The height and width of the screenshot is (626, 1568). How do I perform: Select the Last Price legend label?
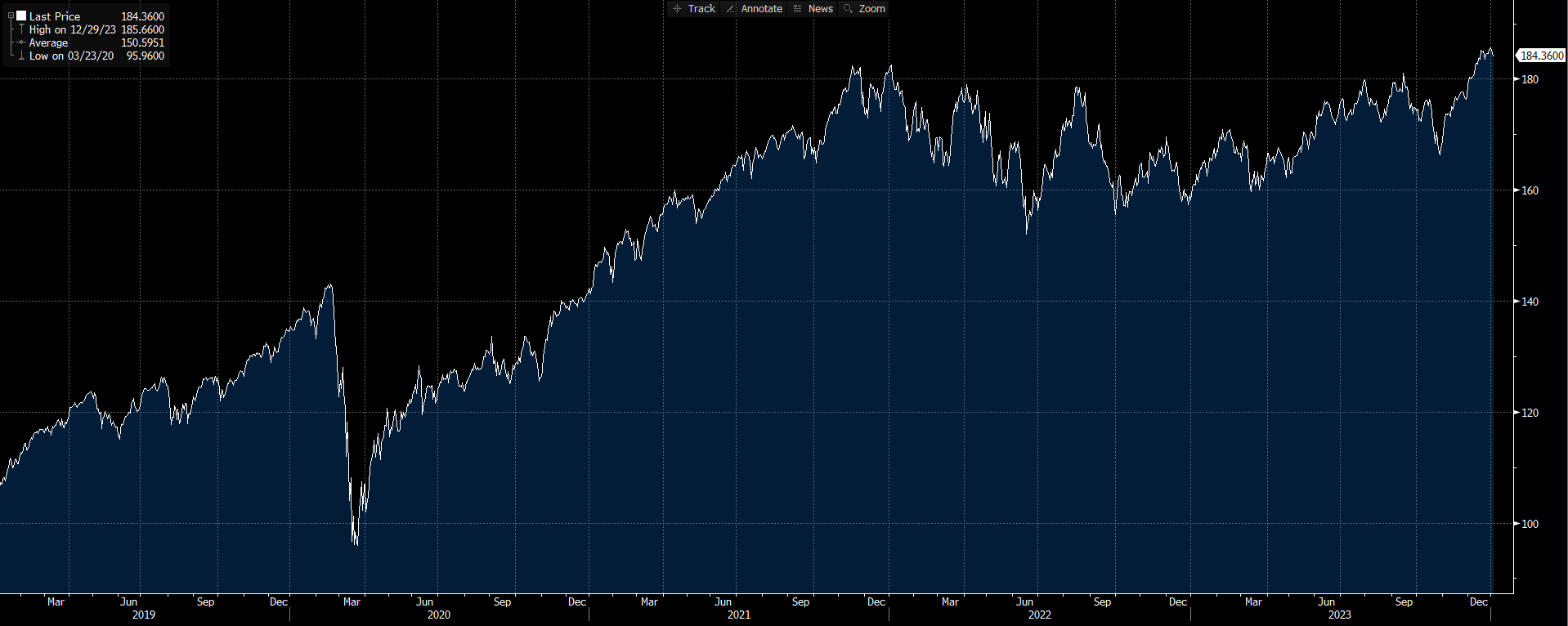coord(55,16)
